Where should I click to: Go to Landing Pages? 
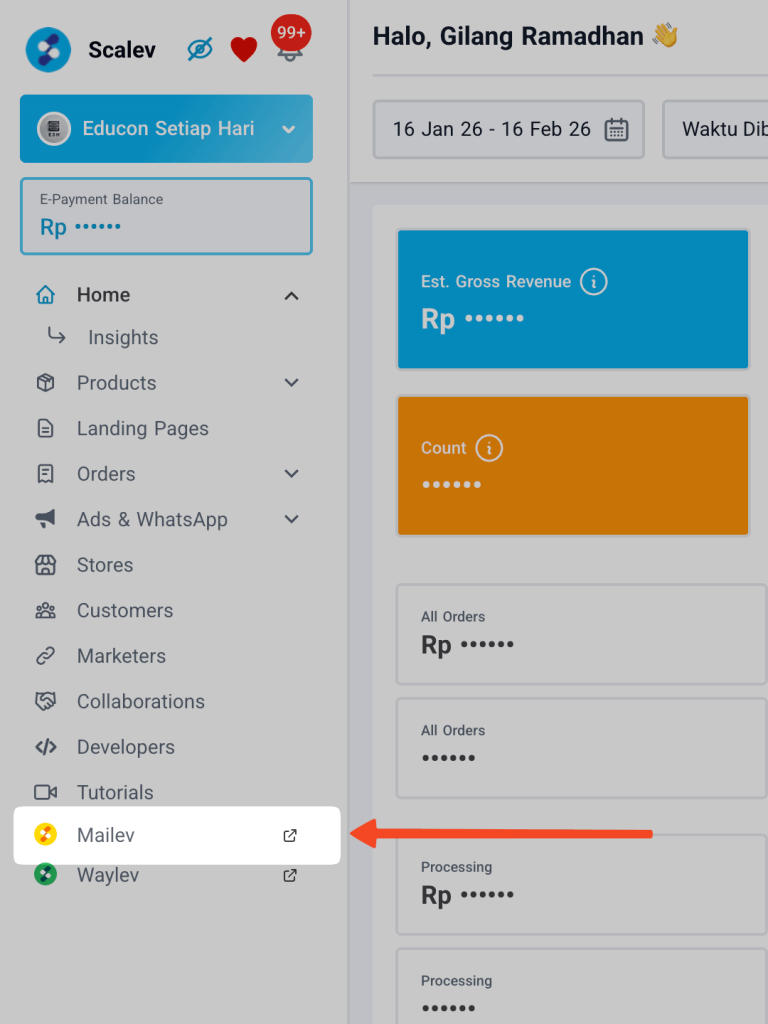(x=142, y=429)
